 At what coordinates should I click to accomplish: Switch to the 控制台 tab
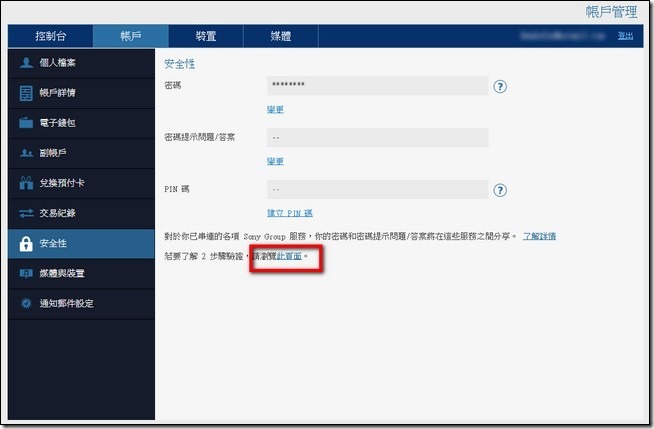[x=50, y=36]
